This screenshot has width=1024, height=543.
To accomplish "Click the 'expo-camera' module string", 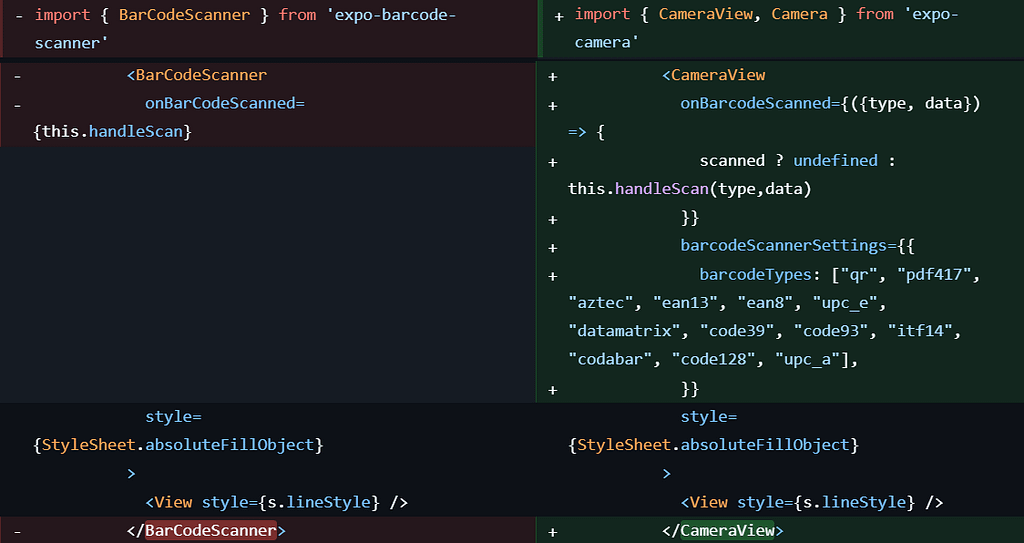I will point(765,29).
